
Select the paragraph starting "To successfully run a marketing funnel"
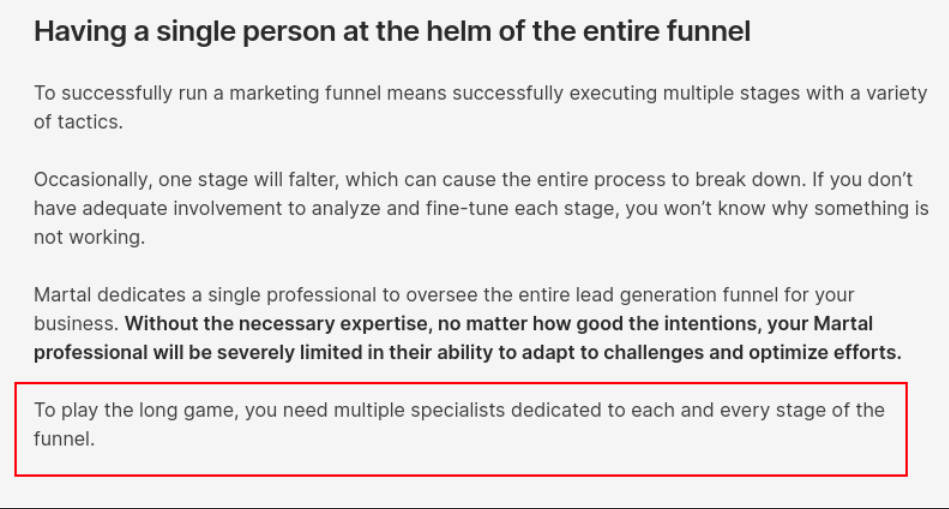pos(481,107)
